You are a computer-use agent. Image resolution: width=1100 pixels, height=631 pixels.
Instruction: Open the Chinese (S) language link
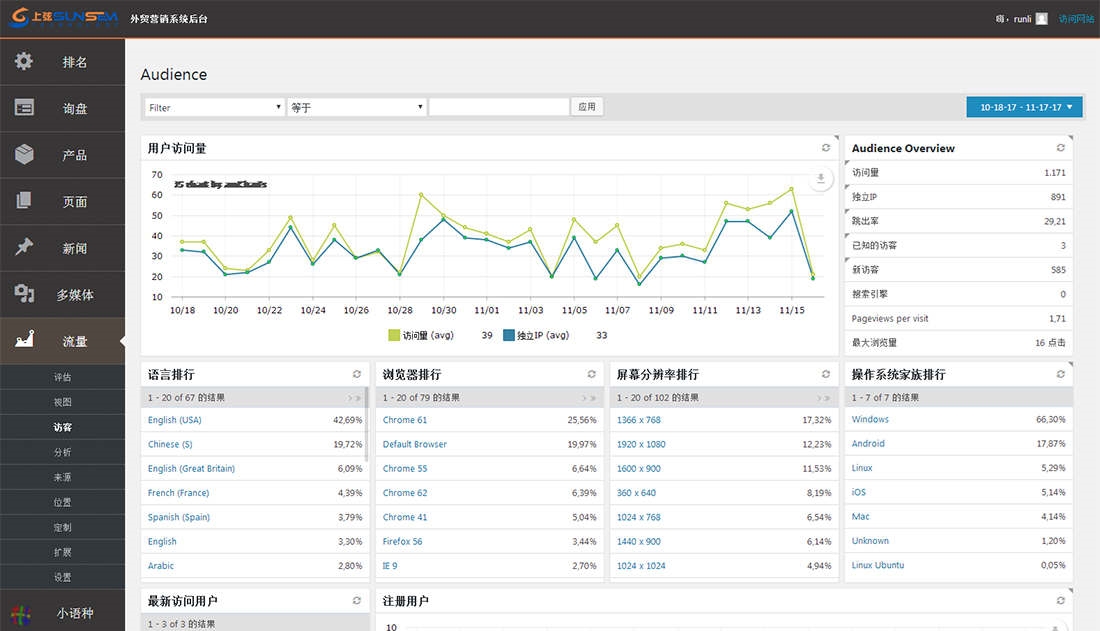pyautogui.click(x=170, y=444)
